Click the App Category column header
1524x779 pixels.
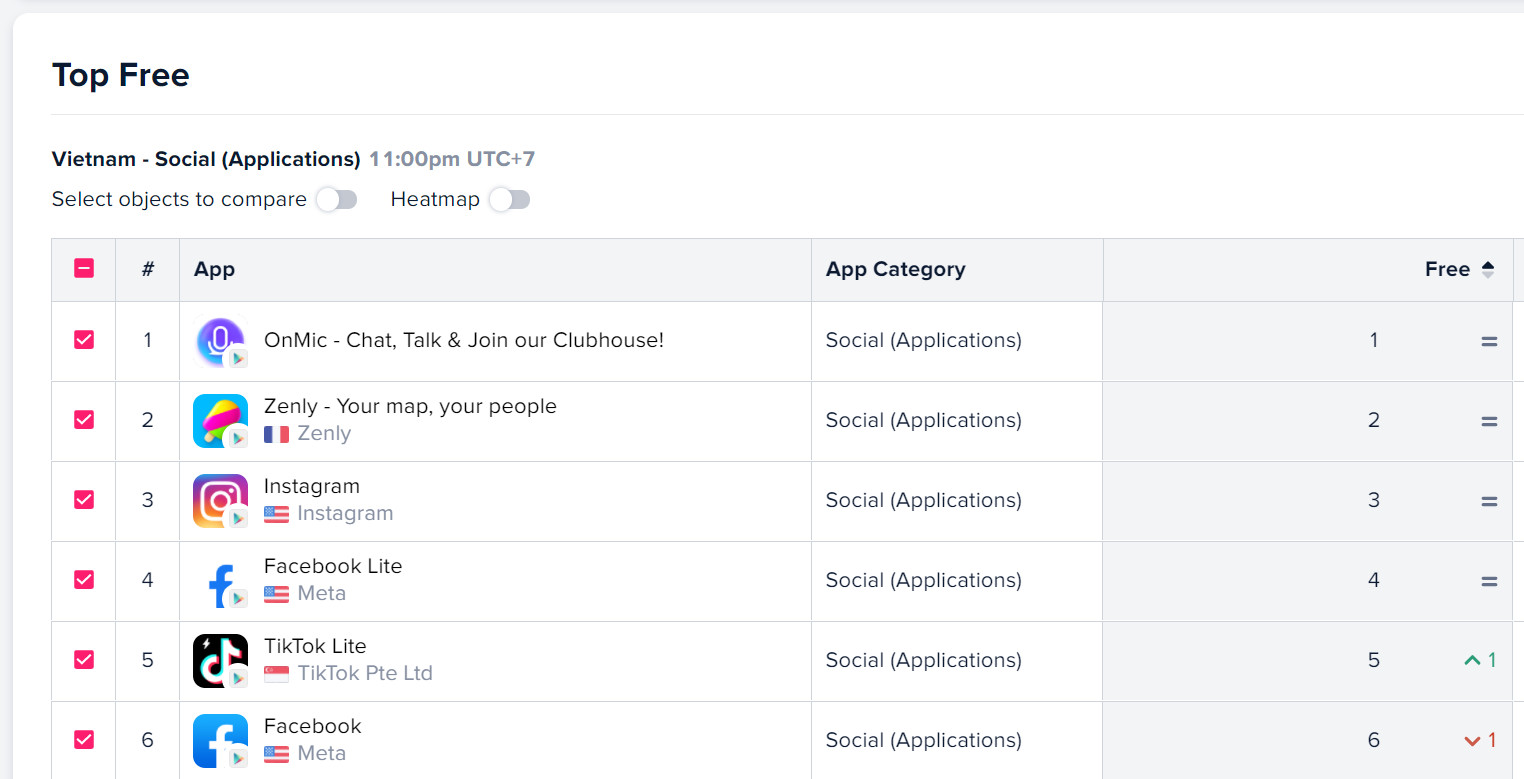click(895, 269)
